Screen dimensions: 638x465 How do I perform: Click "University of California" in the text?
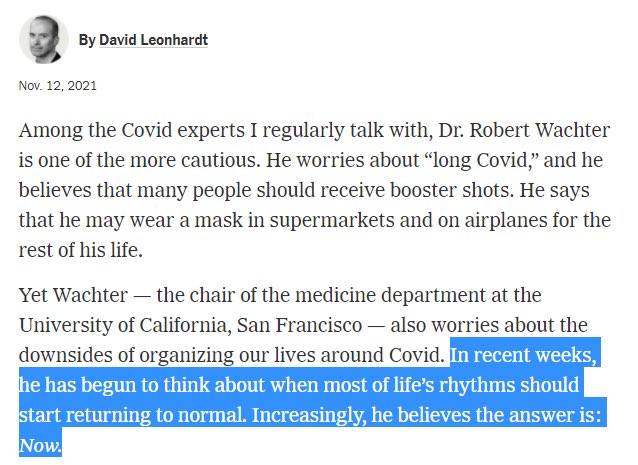pyautogui.click(x=125, y=325)
